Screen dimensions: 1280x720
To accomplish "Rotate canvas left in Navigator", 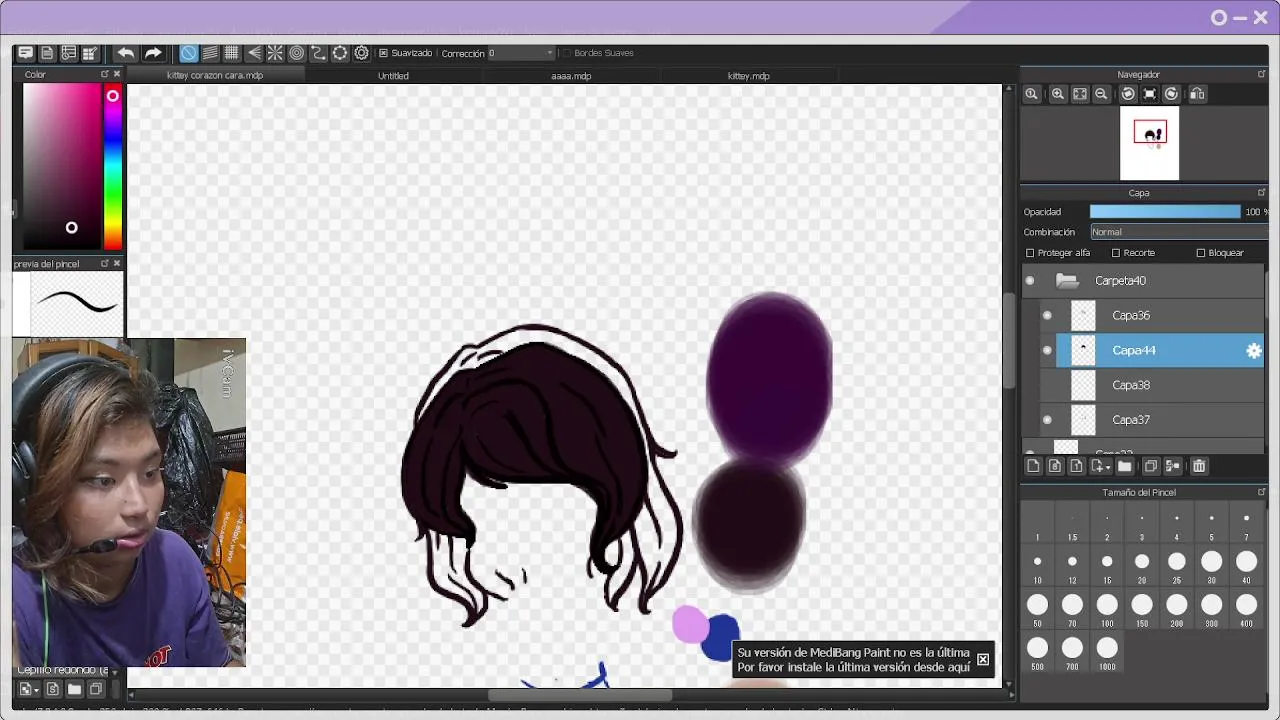I will [1128, 94].
